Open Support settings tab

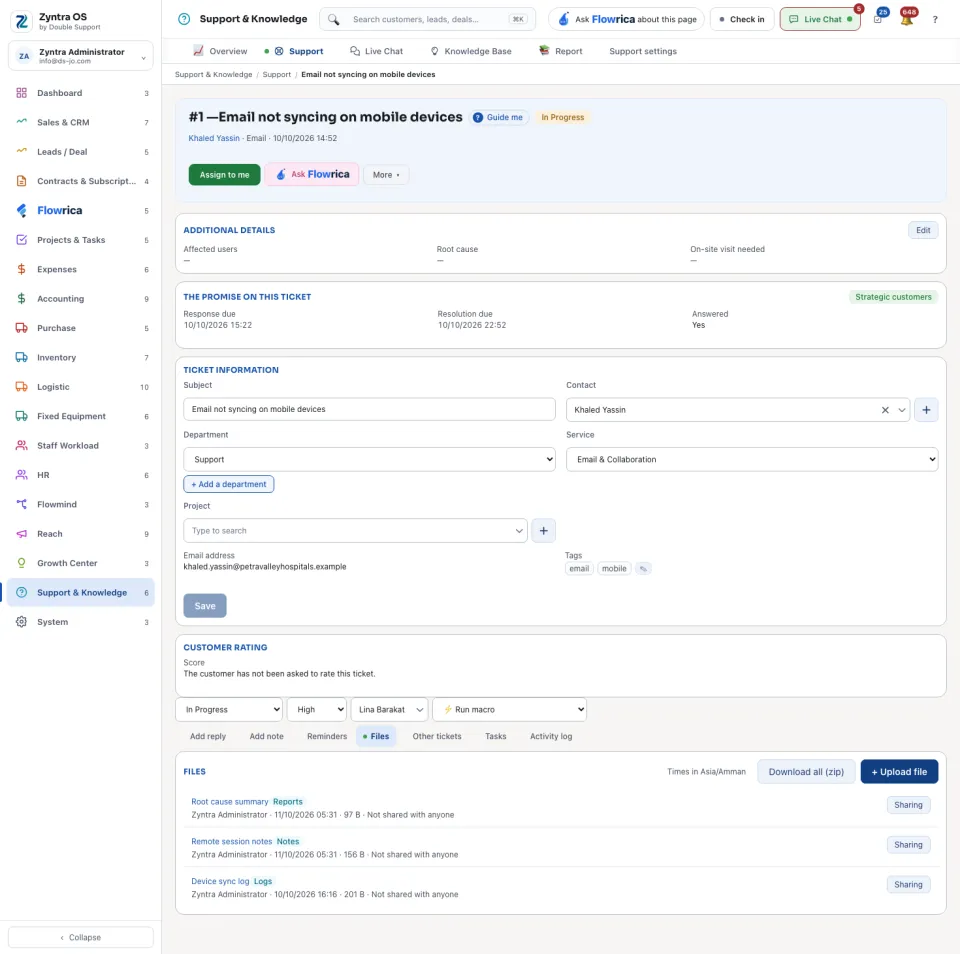click(643, 51)
